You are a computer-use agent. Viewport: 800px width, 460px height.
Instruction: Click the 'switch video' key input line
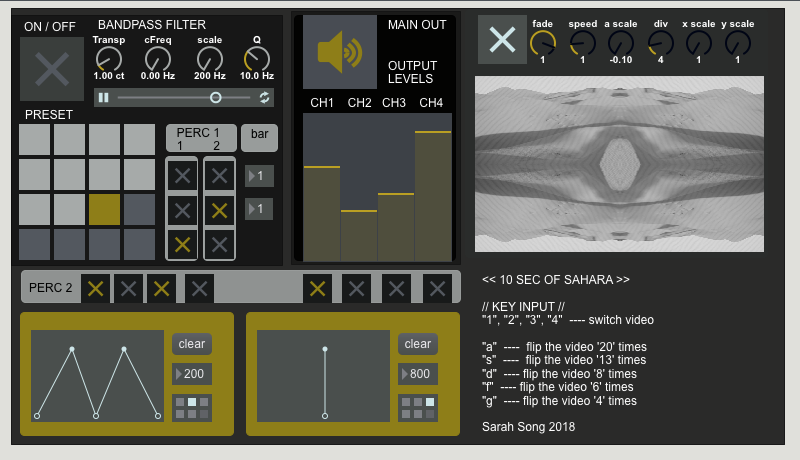point(568,320)
